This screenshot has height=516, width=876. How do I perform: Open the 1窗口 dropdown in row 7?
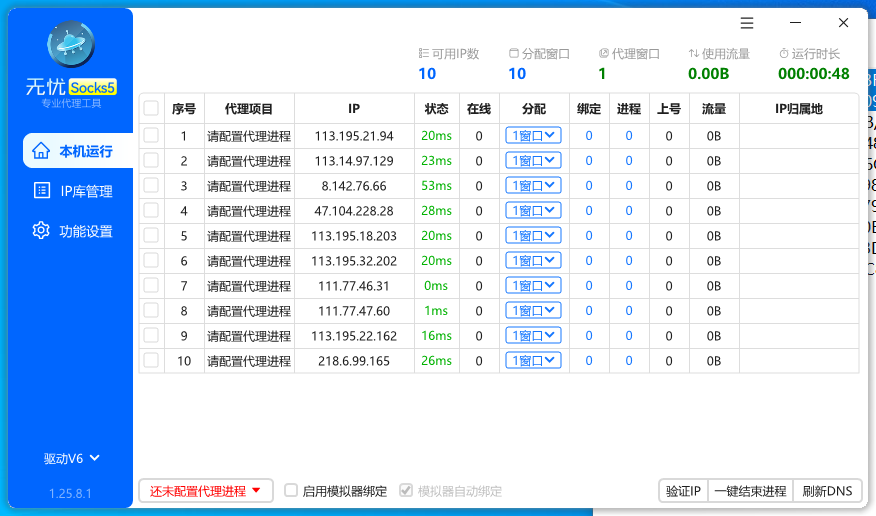pyautogui.click(x=534, y=285)
